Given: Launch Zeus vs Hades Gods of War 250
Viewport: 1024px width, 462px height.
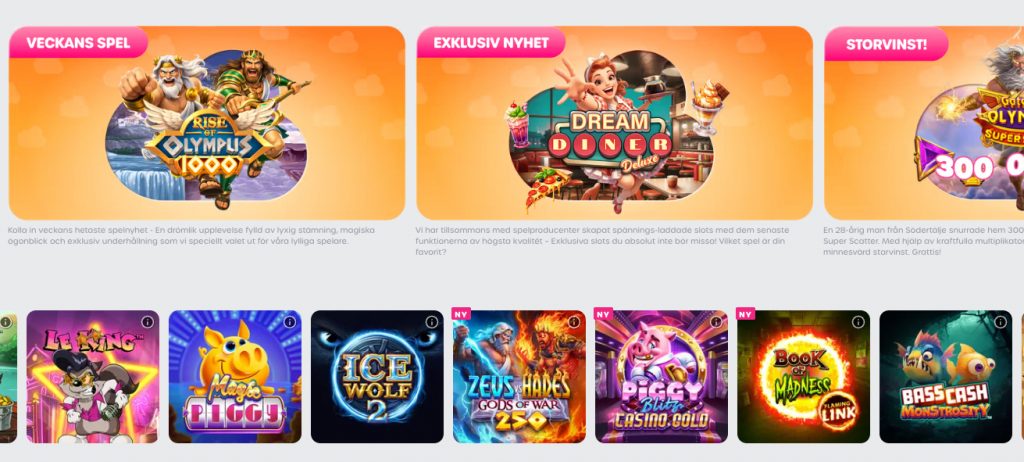Looking at the screenshot, I should [x=519, y=376].
